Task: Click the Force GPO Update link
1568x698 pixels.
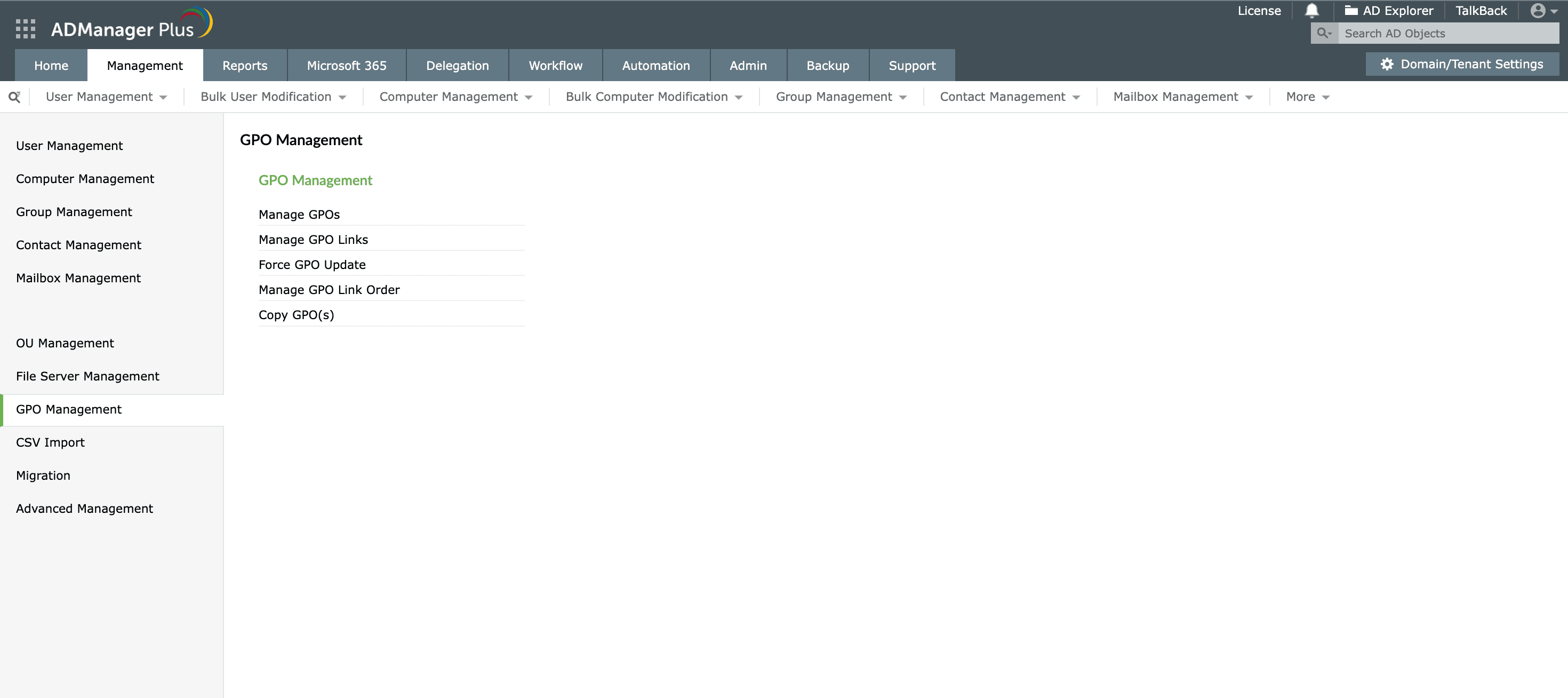Action: [x=311, y=264]
